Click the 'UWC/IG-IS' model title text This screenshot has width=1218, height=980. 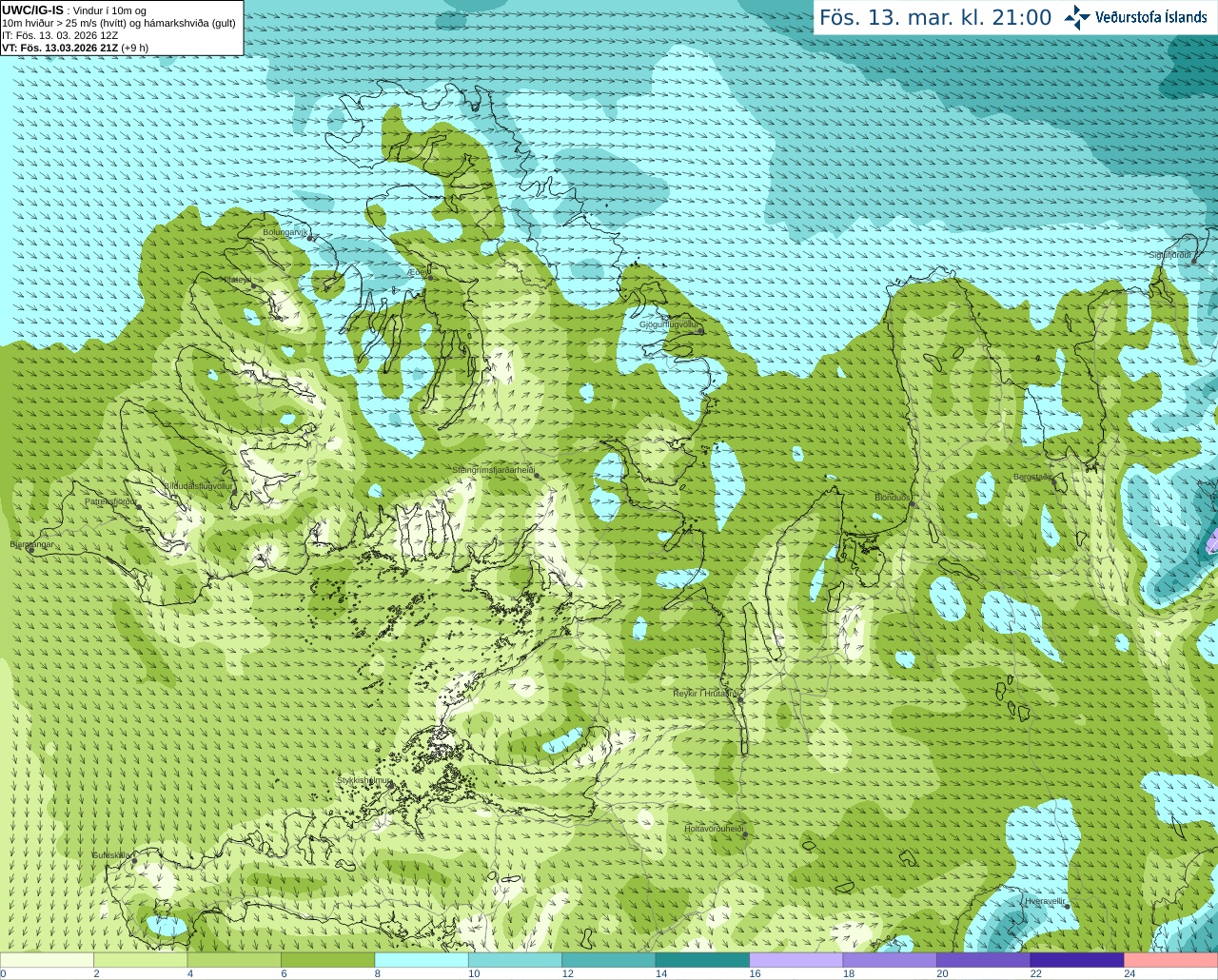click(32, 10)
